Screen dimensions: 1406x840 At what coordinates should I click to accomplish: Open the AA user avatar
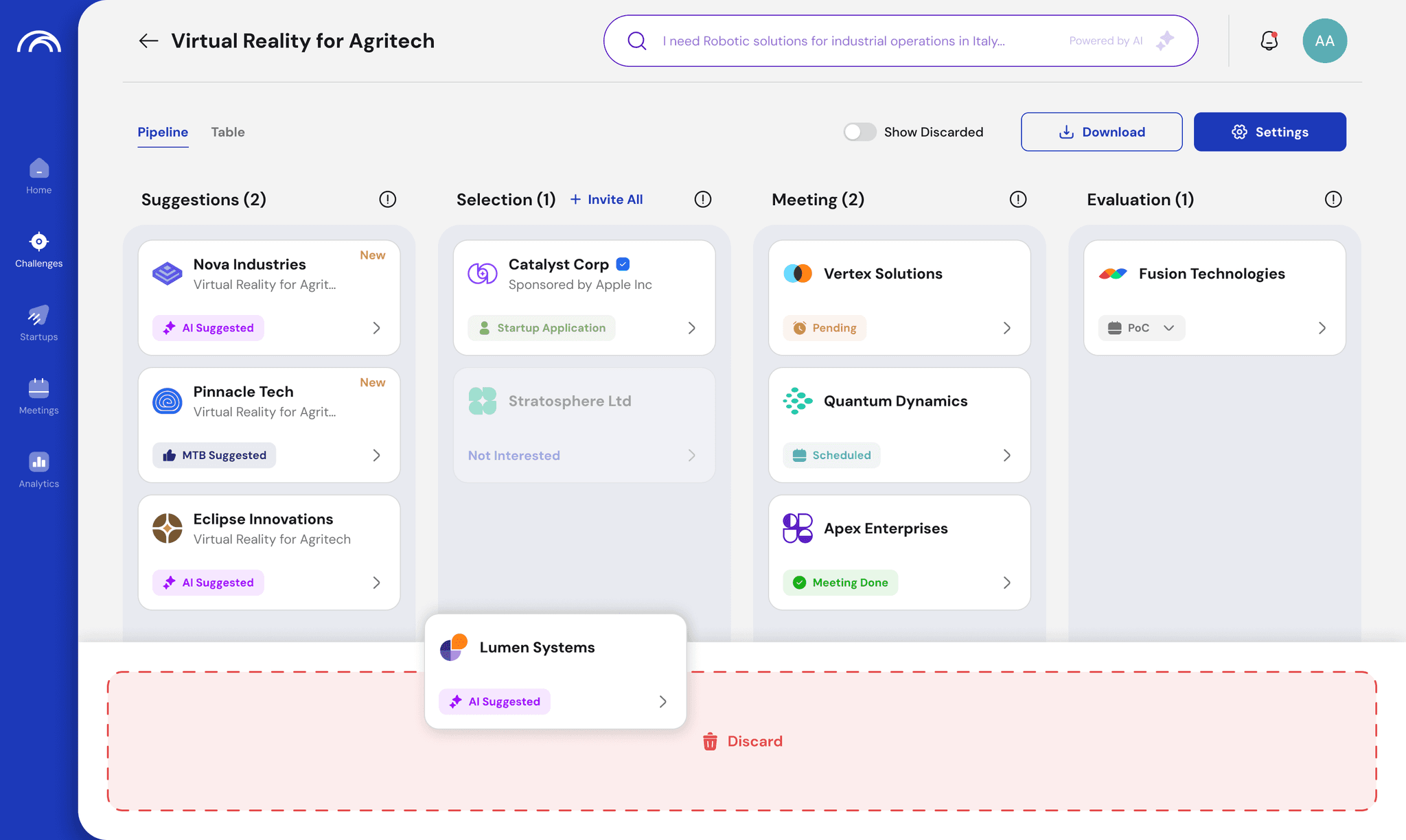pyautogui.click(x=1324, y=41)
